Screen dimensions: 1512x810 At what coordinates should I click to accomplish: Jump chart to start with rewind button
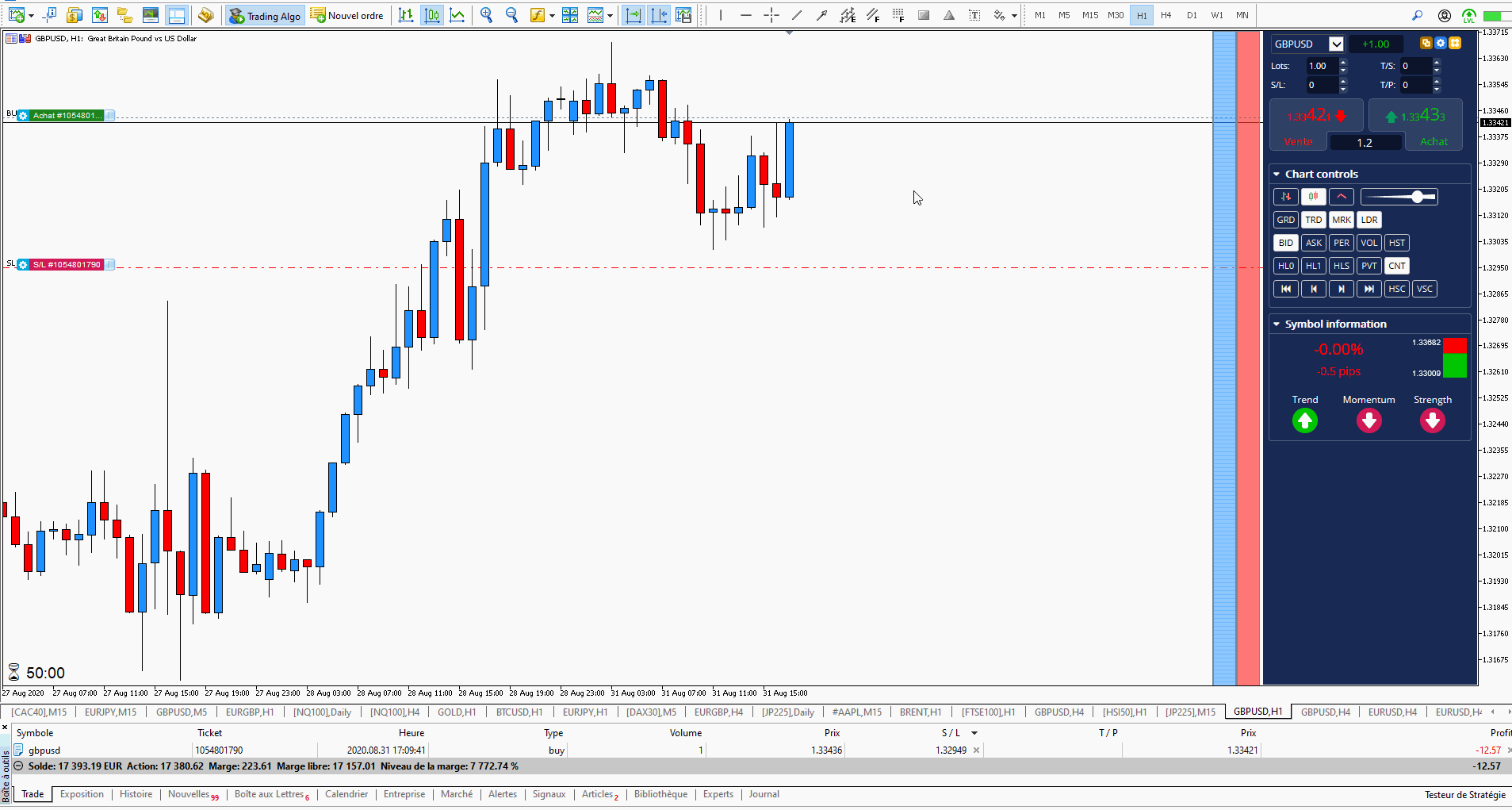tap(1285, 289)
